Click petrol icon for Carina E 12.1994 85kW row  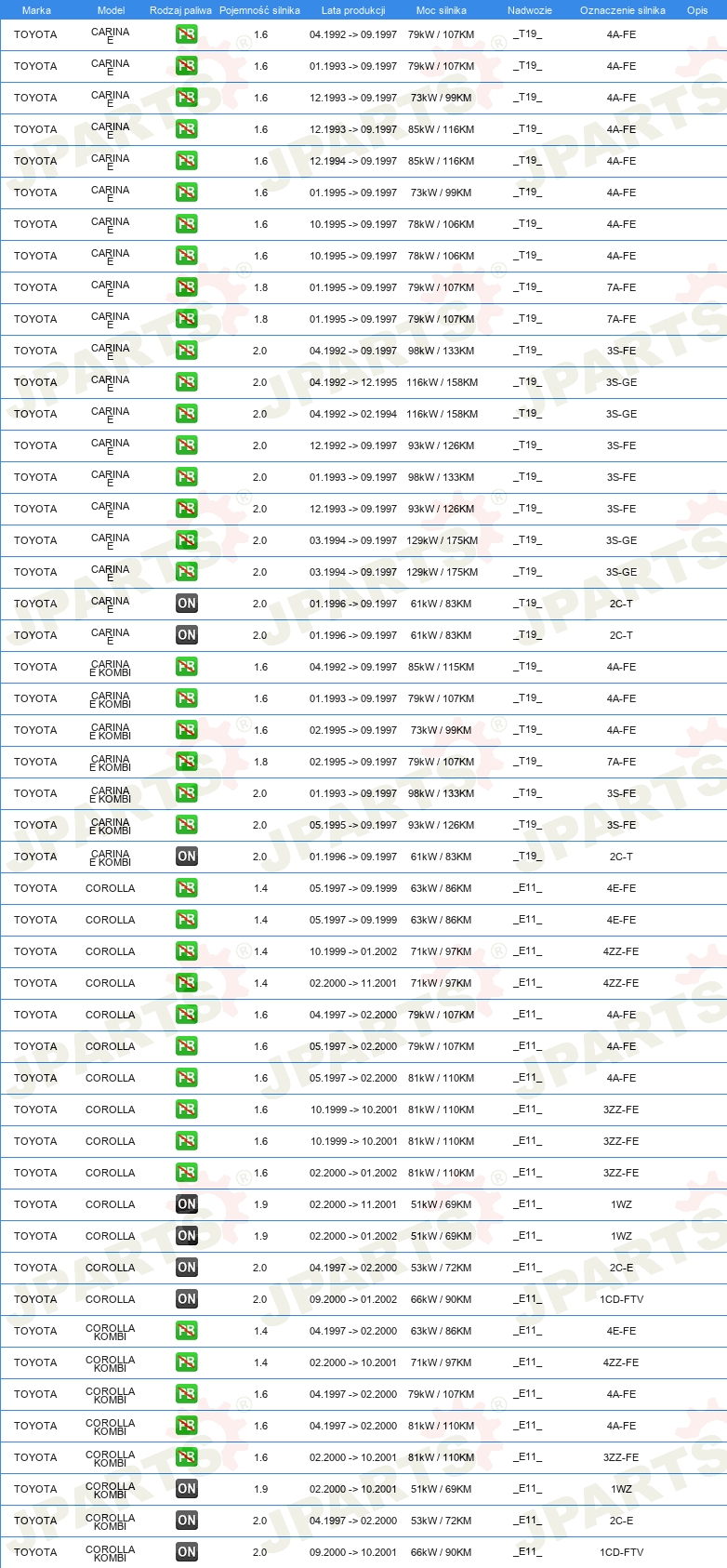(187, 161)
